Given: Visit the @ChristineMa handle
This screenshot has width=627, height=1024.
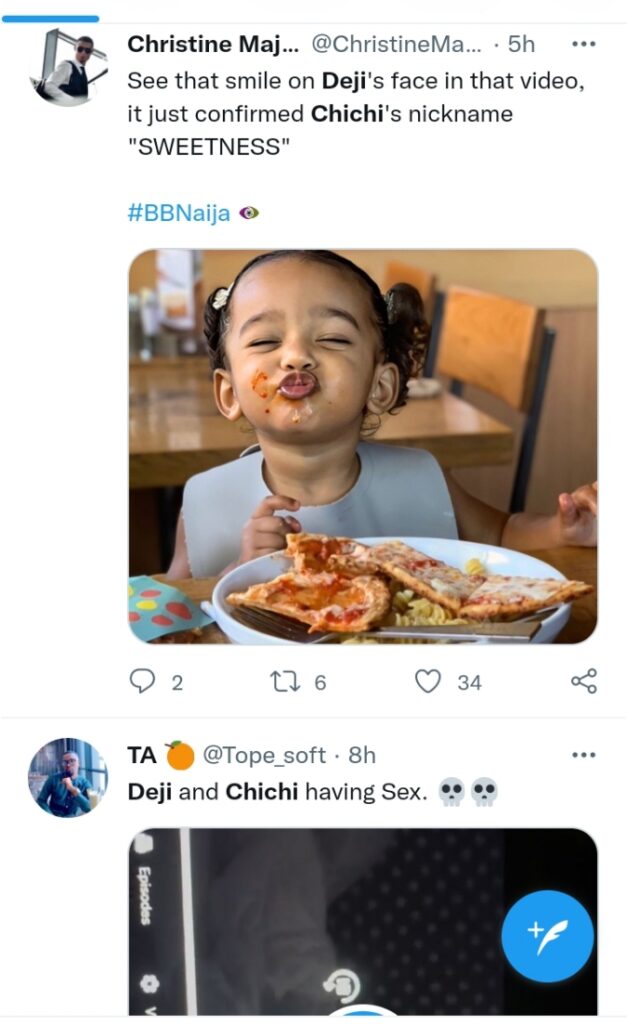Looking at the screenshot, I should [396, 45].
